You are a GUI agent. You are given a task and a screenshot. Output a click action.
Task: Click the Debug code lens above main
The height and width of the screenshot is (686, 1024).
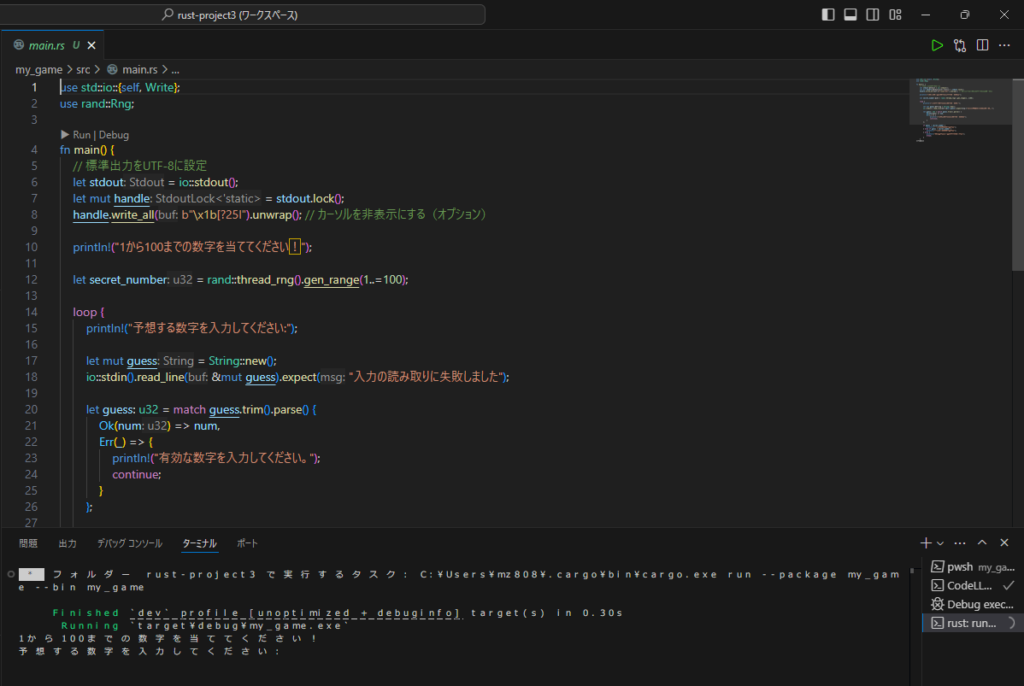pyautogui.click(x=114, y=135)
